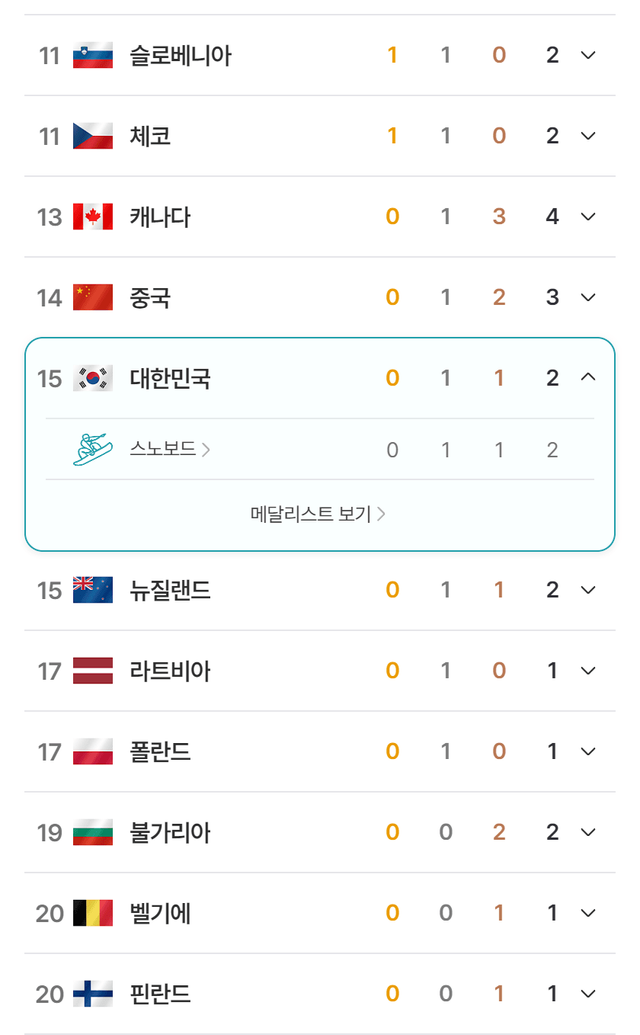Click the Canada maple leaf flag
This screenshot has height=1035, width=640.
pos(92,217)
